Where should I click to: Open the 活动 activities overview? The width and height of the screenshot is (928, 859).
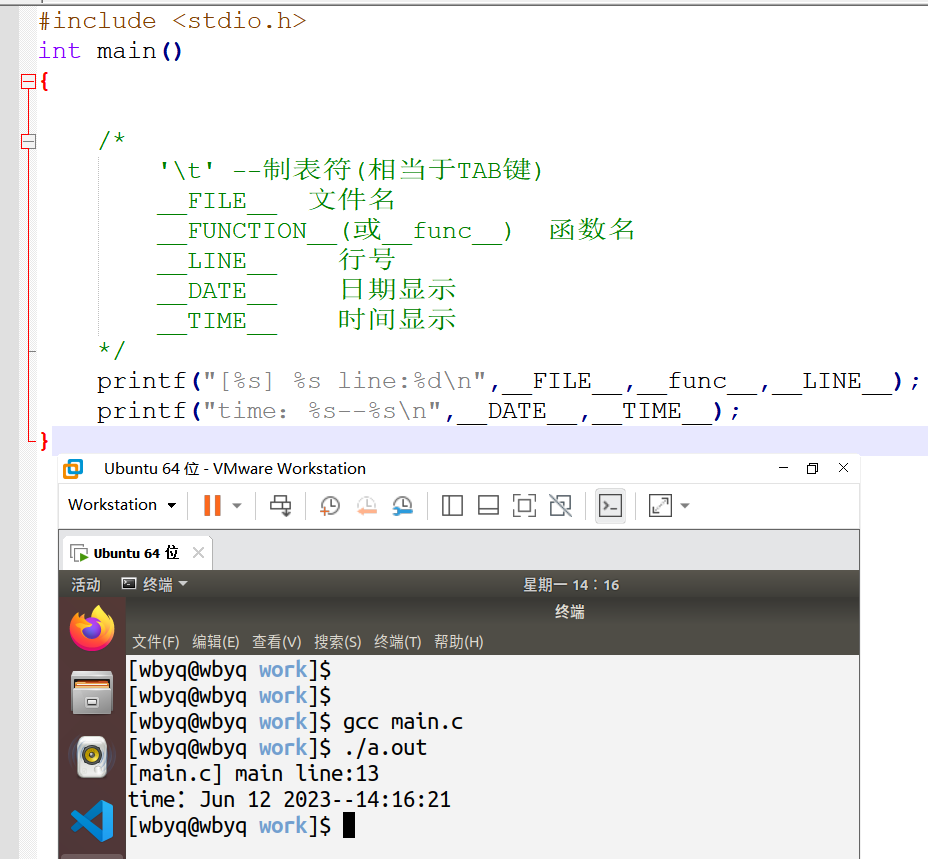tap(86, 584)
